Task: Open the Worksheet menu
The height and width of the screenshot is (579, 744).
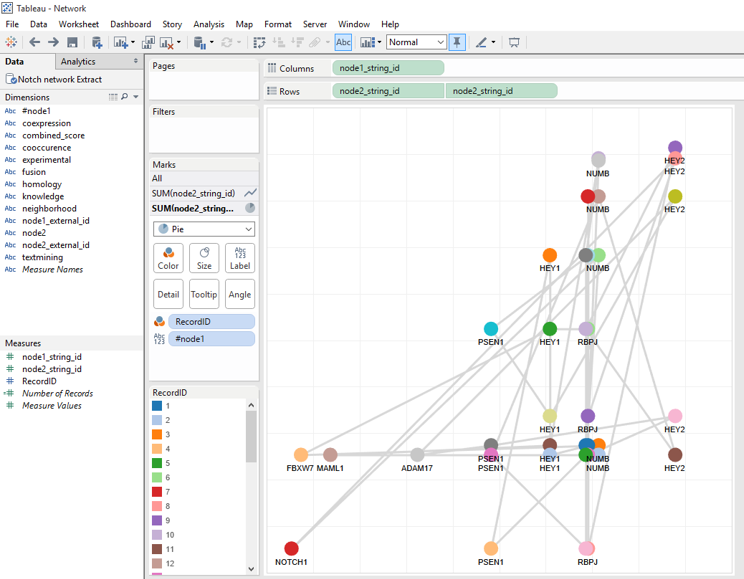Action: point(79,24)
